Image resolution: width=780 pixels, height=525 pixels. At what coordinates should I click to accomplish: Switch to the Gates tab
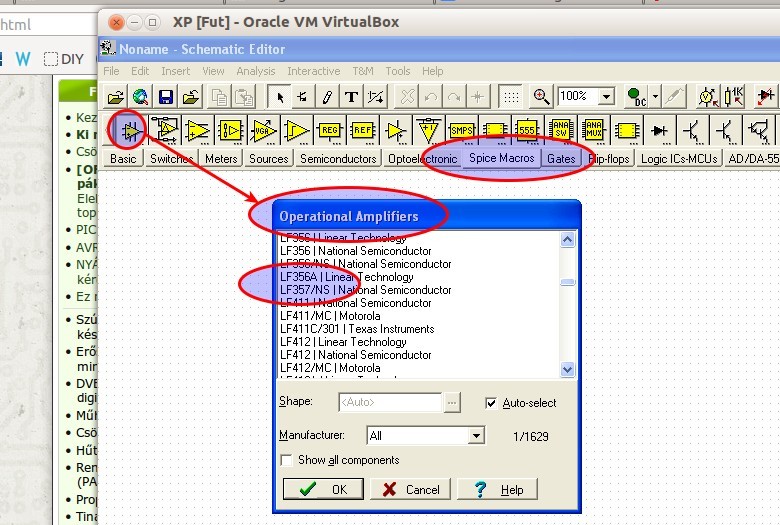tap(561, 159)
